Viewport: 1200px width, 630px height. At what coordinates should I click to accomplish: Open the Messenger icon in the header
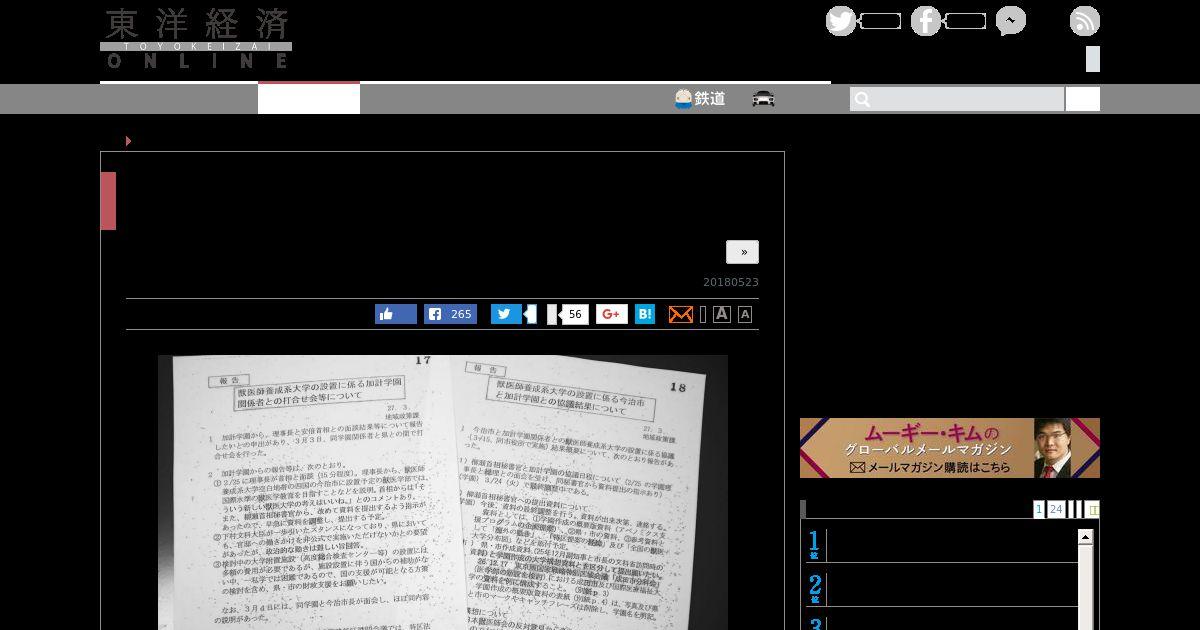[x=1011, y=21]
